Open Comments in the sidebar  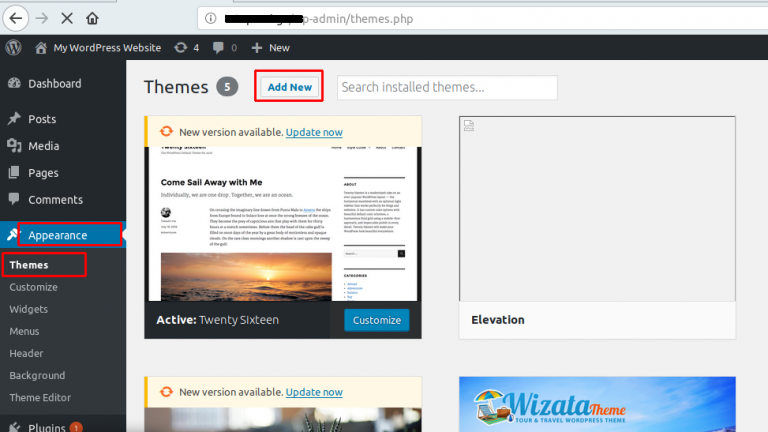[55, 200]
